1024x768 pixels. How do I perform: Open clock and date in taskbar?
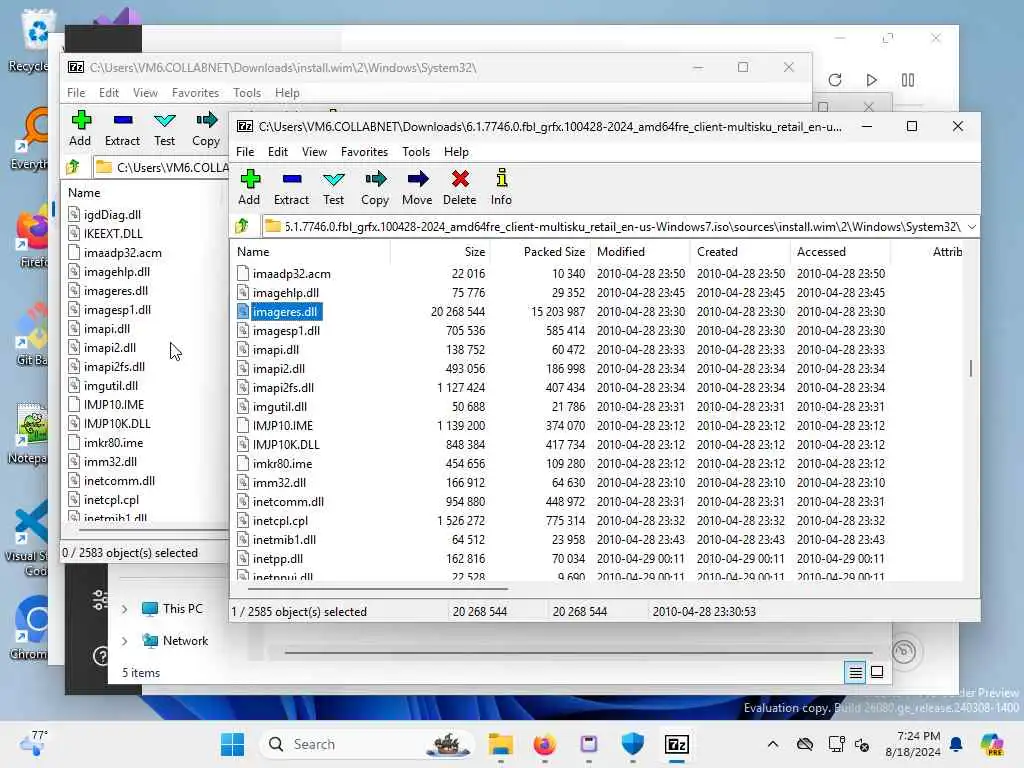point(913,744)
